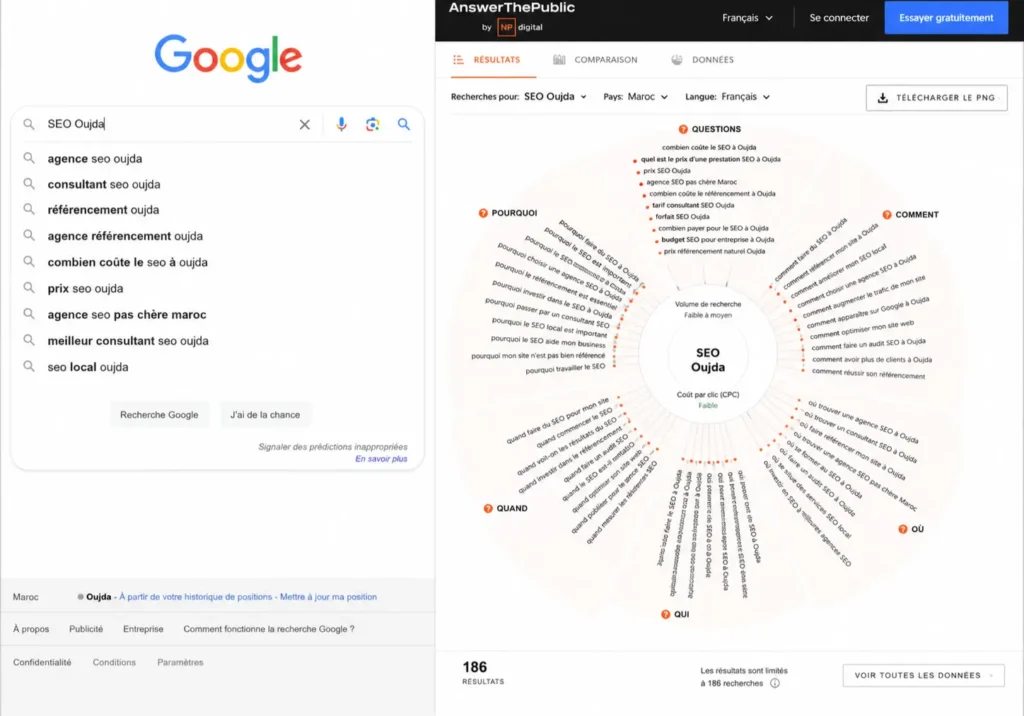This screenshot has width=1024, height=716.
Task: Click the Résultats list icon
Action: (458, 59)
